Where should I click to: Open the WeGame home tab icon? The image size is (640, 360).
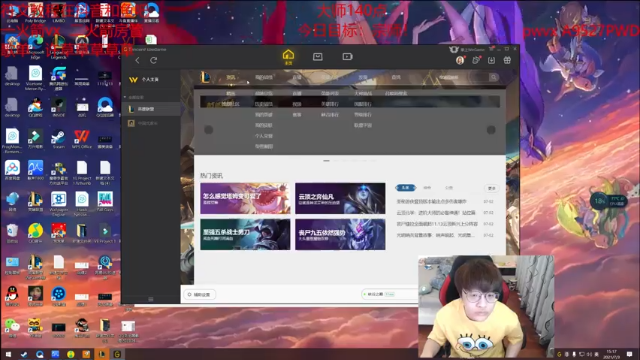[x=288, y=56]
